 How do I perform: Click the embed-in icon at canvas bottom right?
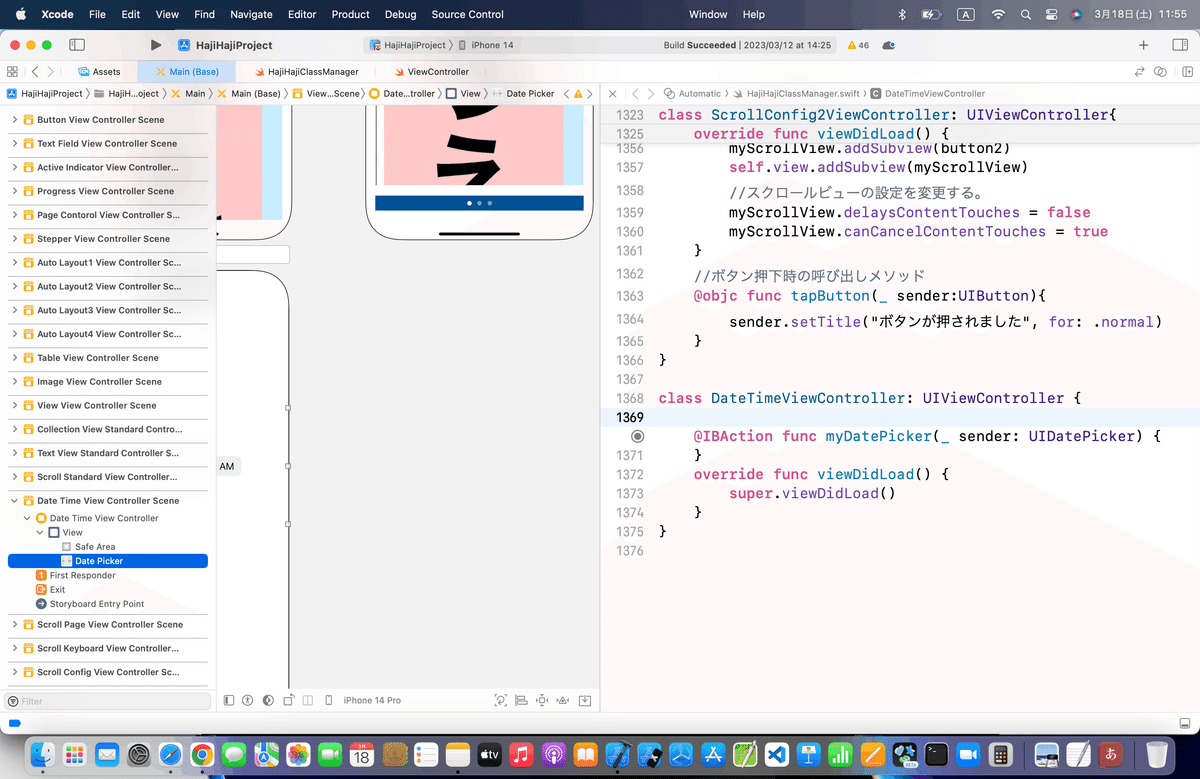[585, 700]
